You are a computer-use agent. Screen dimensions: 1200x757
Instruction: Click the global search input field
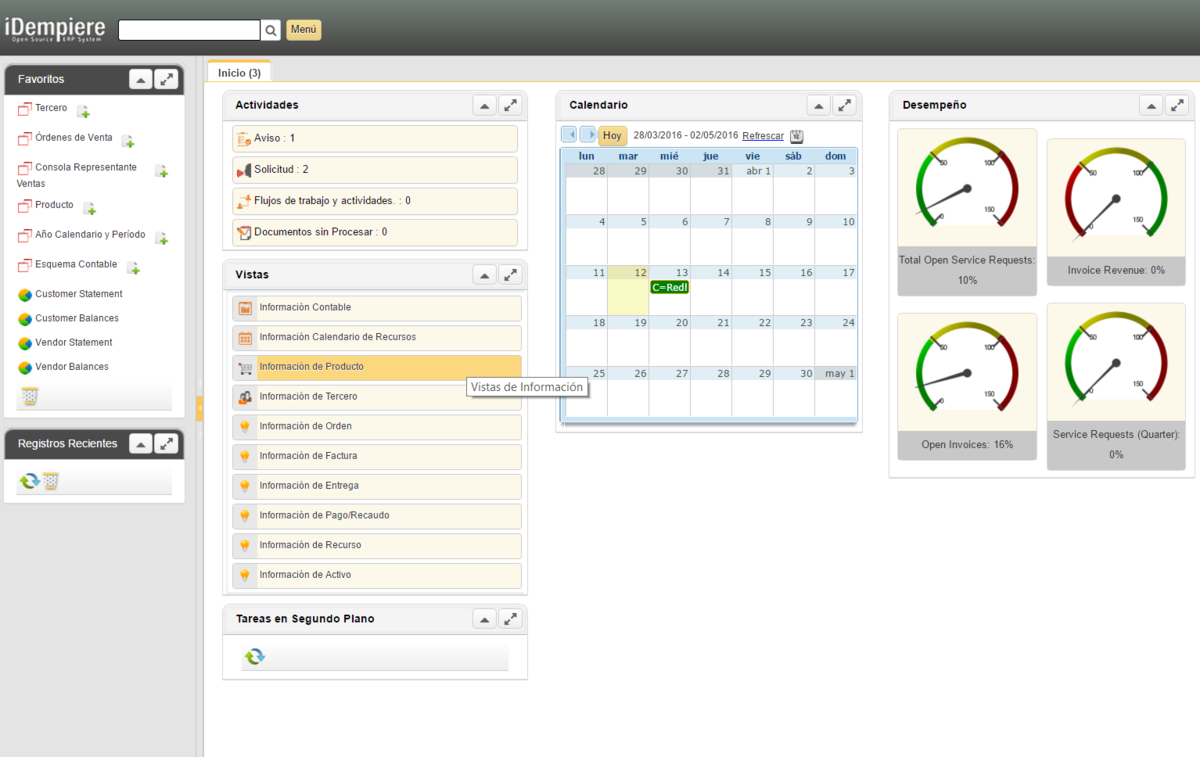[x=189, y=30]
